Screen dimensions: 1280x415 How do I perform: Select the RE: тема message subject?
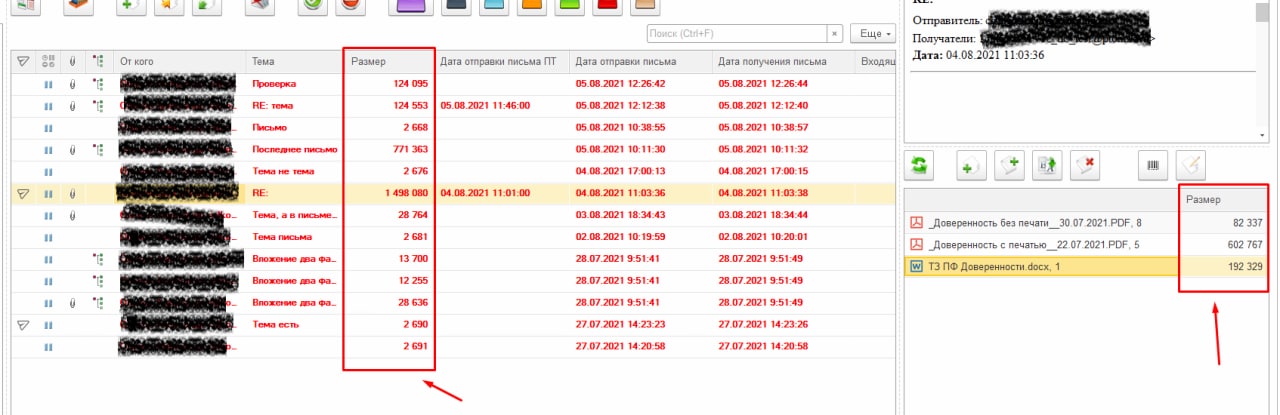pyautogui.click(x=275, y=106)
